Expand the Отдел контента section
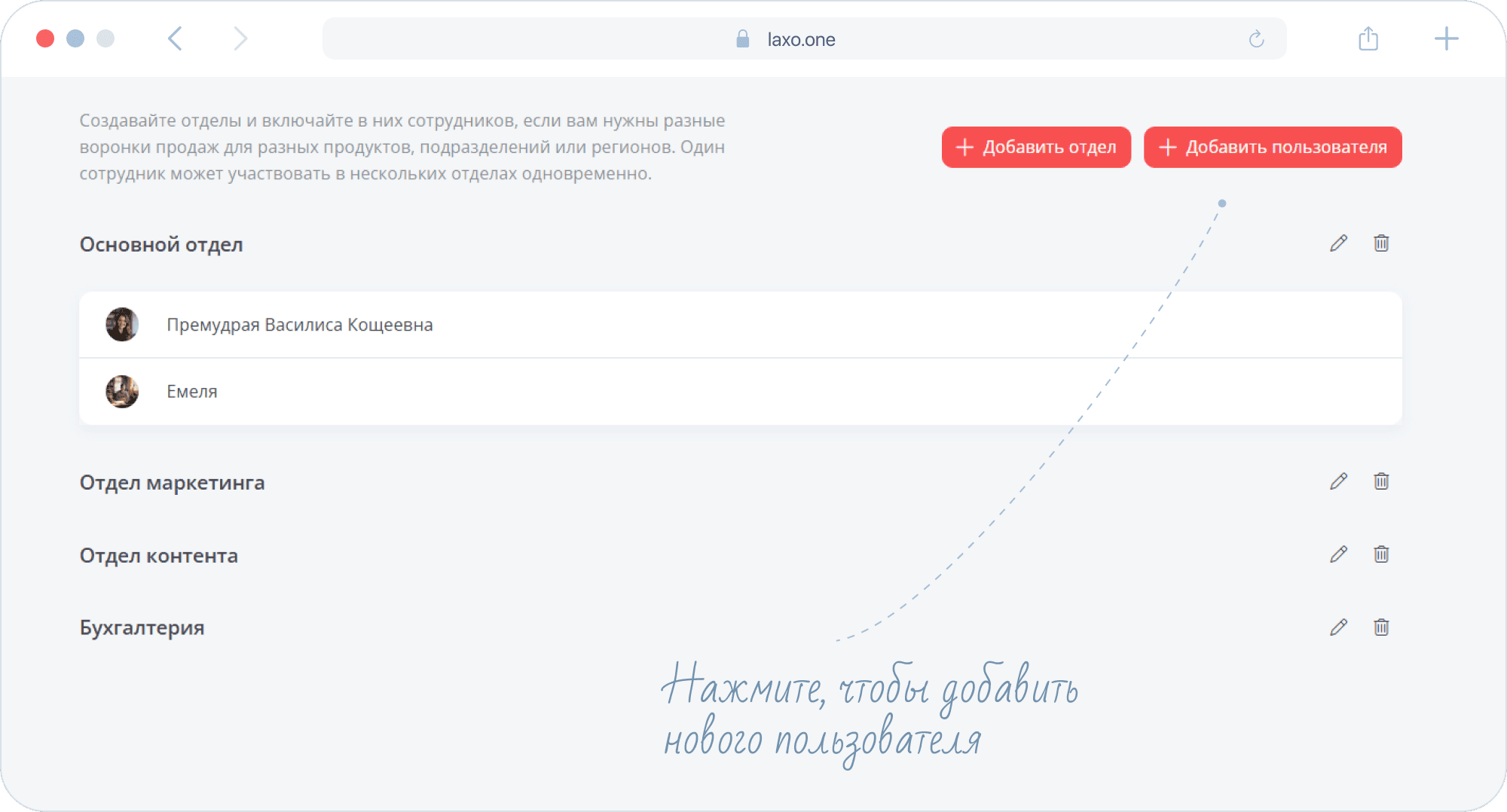1507x812 pixels. point(159,556)
